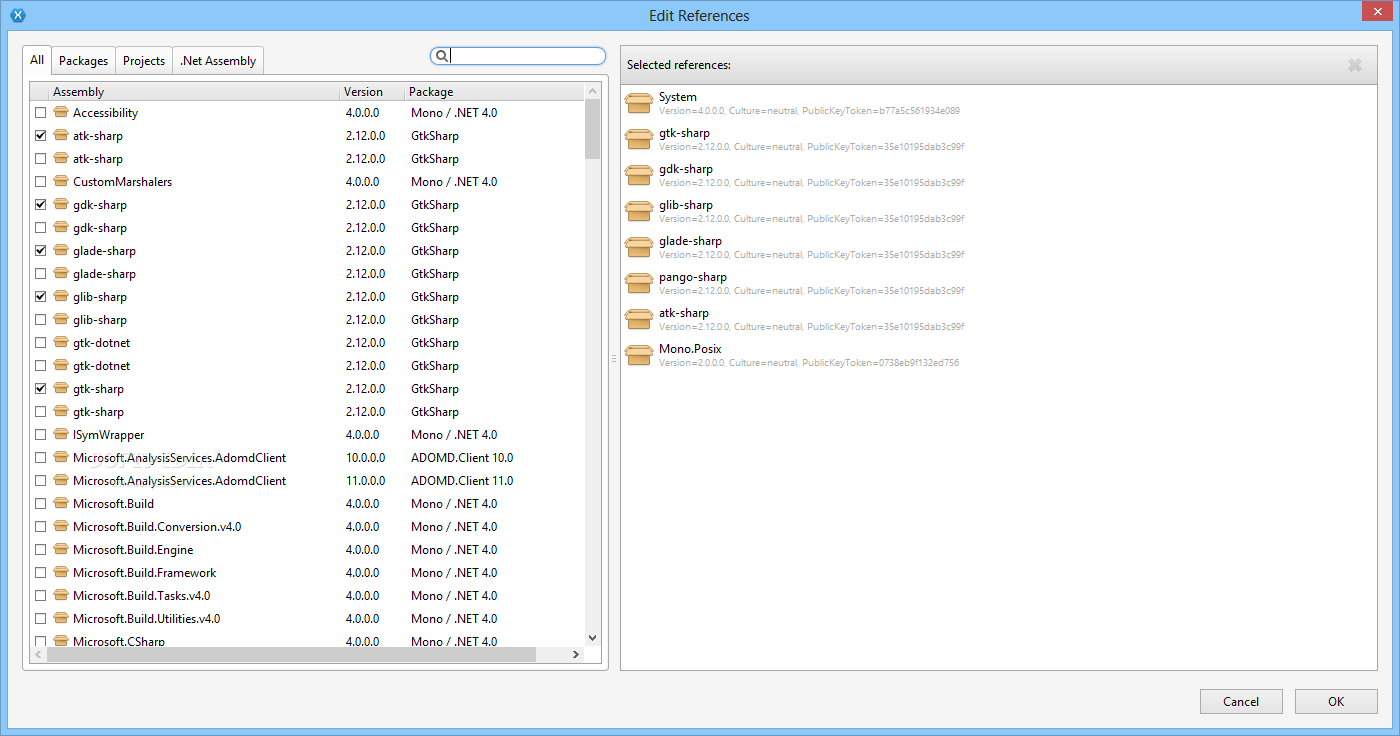Click the Cancel button

[1241, 702]
